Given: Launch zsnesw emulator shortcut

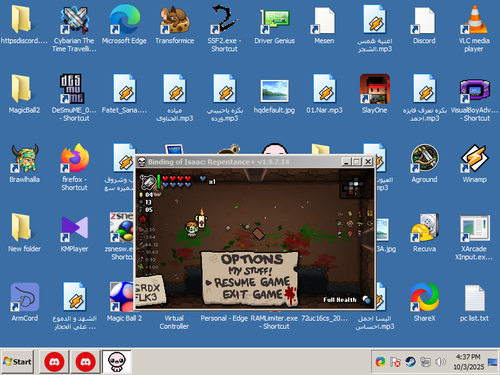Looking at the screenshot, I should pos(122,227).
